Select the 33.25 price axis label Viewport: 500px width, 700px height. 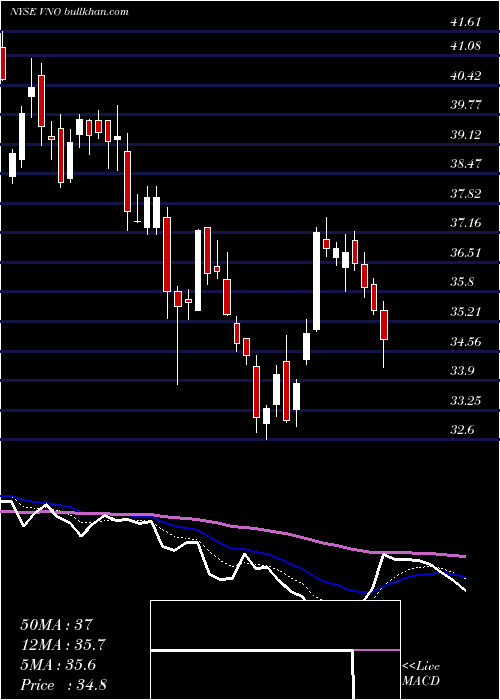466,400
